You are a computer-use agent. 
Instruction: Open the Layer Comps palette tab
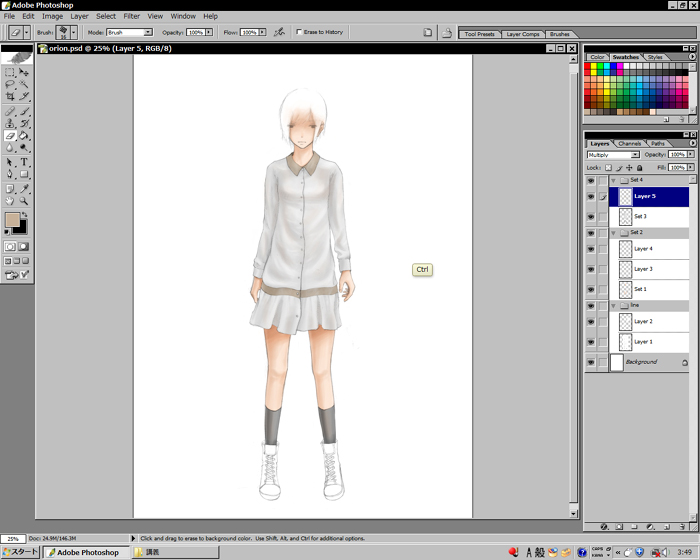pos(521,34)
